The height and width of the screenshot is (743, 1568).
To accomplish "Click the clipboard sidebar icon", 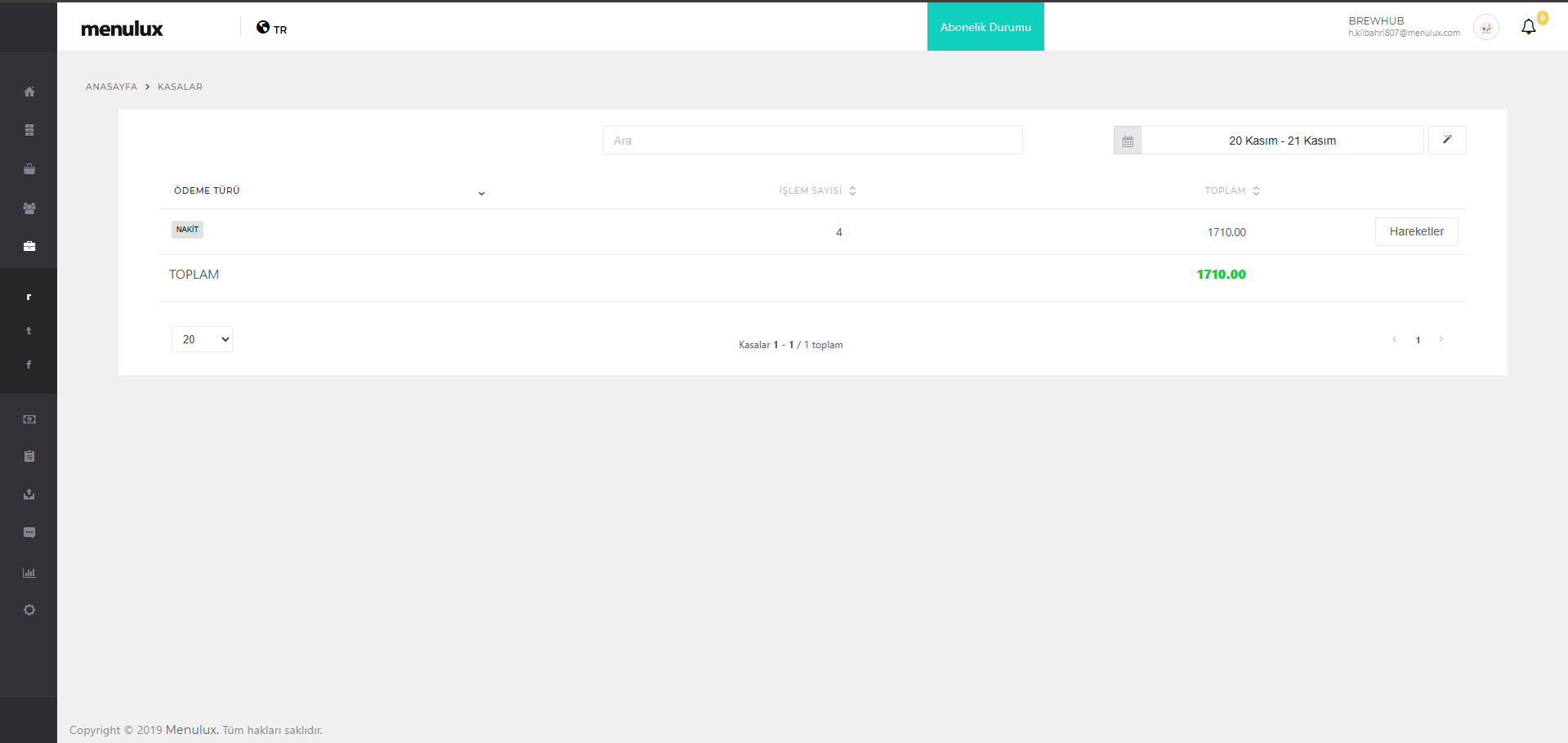I will tap(29, 456).
